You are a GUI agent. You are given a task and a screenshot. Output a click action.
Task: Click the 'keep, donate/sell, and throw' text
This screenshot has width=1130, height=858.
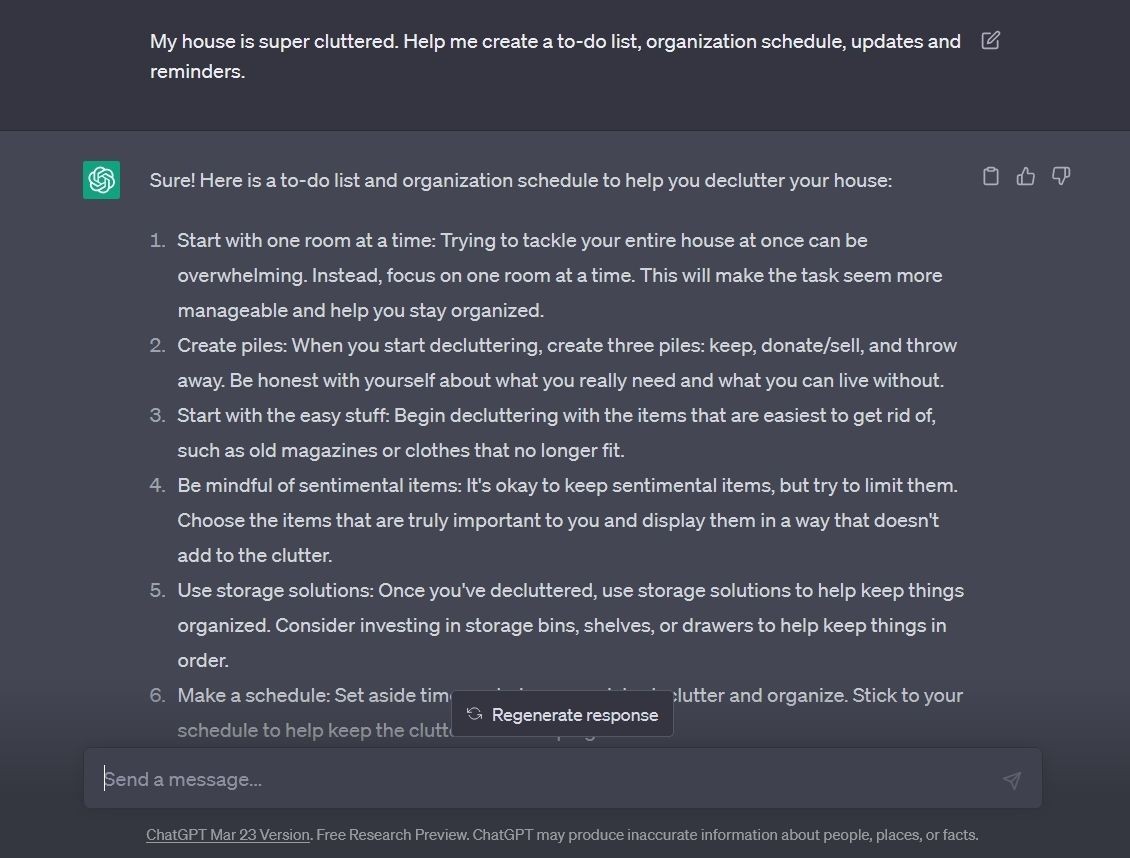tap(832, 345)
